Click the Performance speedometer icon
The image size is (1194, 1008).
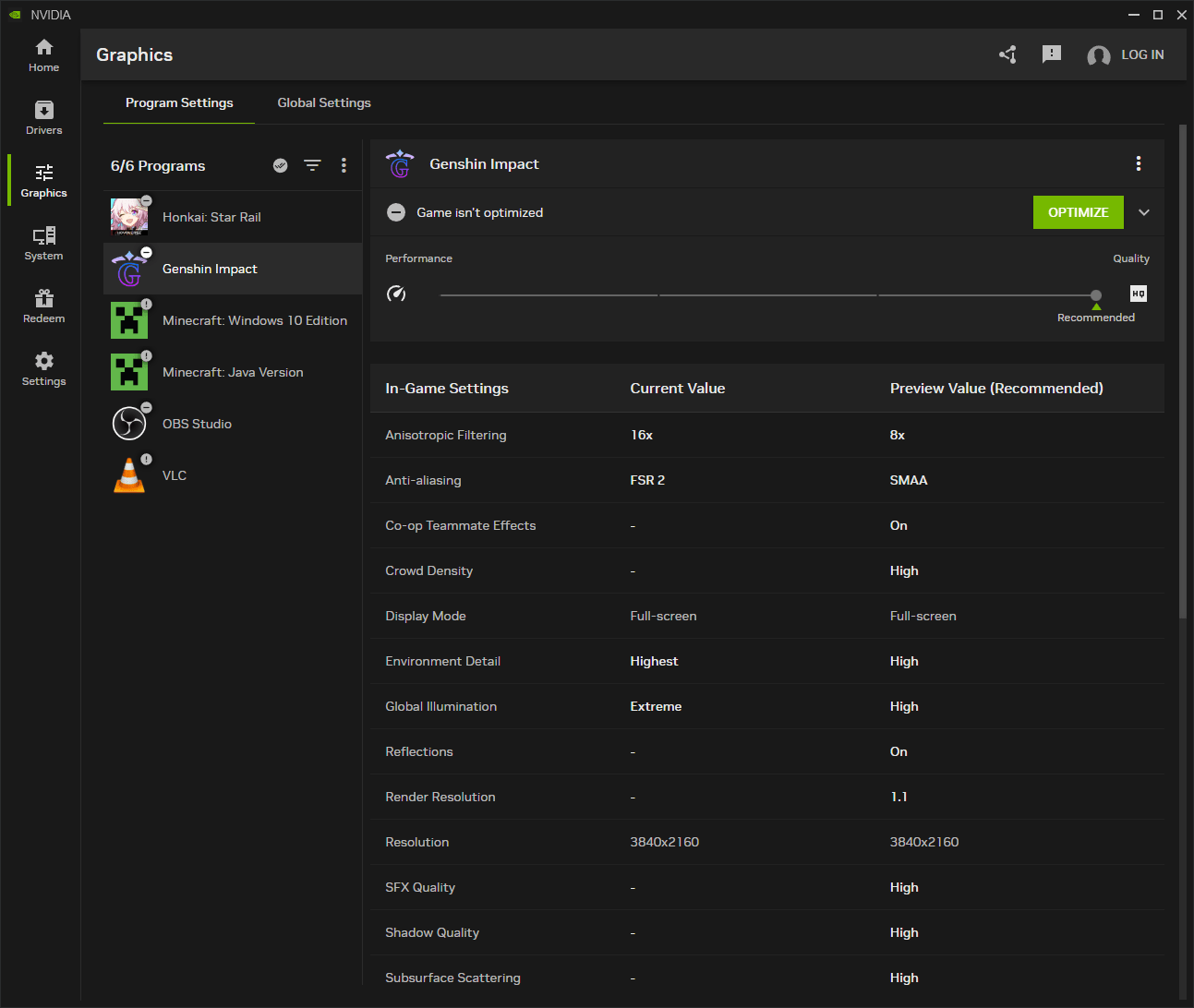tap(396, 294)
